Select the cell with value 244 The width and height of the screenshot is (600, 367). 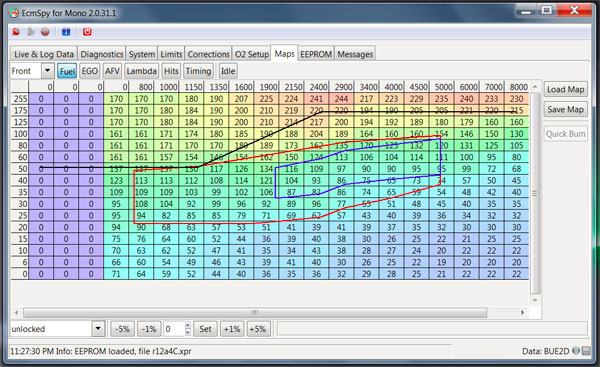point(341,99)
